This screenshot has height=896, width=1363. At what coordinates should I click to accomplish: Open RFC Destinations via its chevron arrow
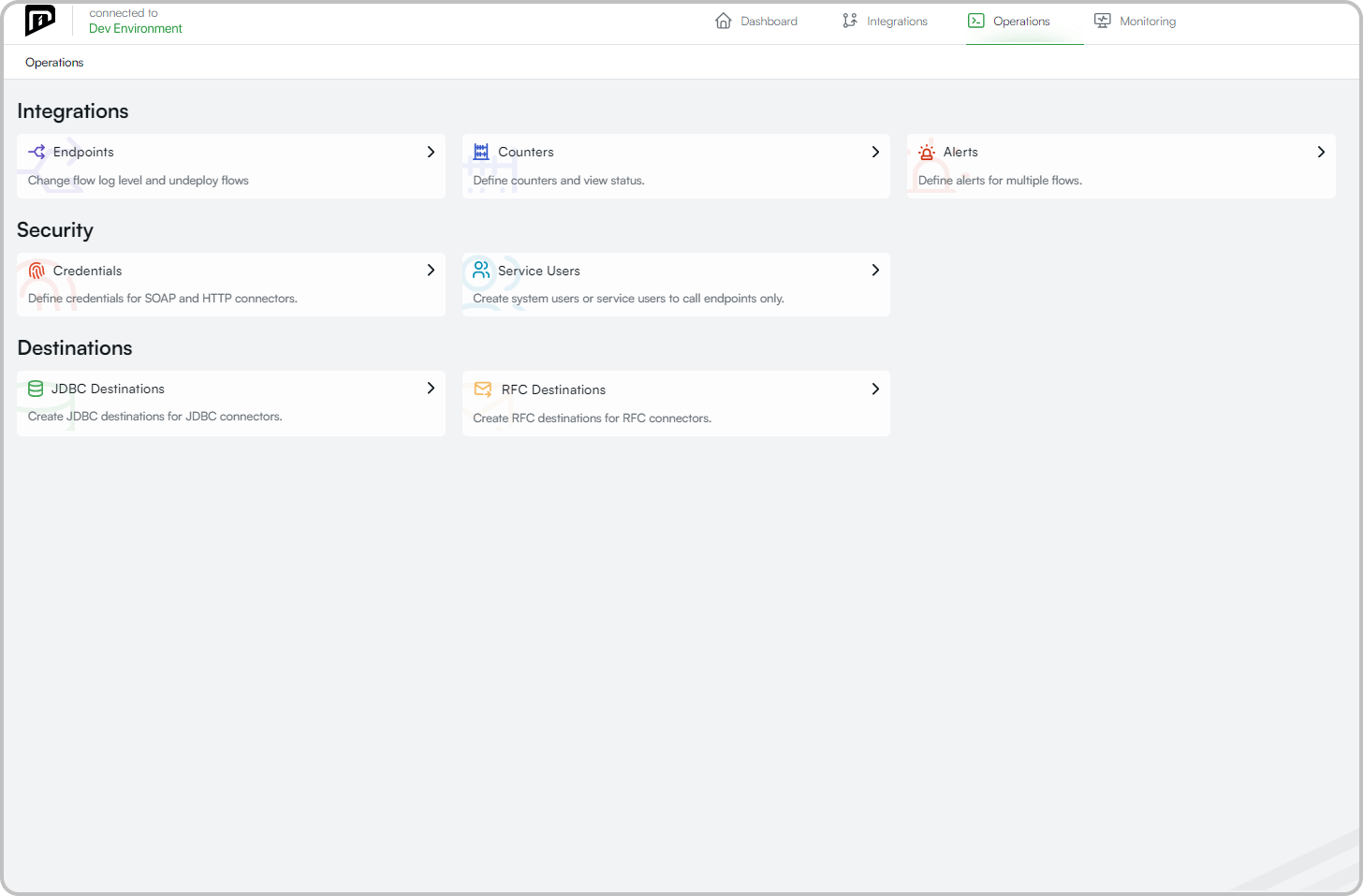coord(875,389)
